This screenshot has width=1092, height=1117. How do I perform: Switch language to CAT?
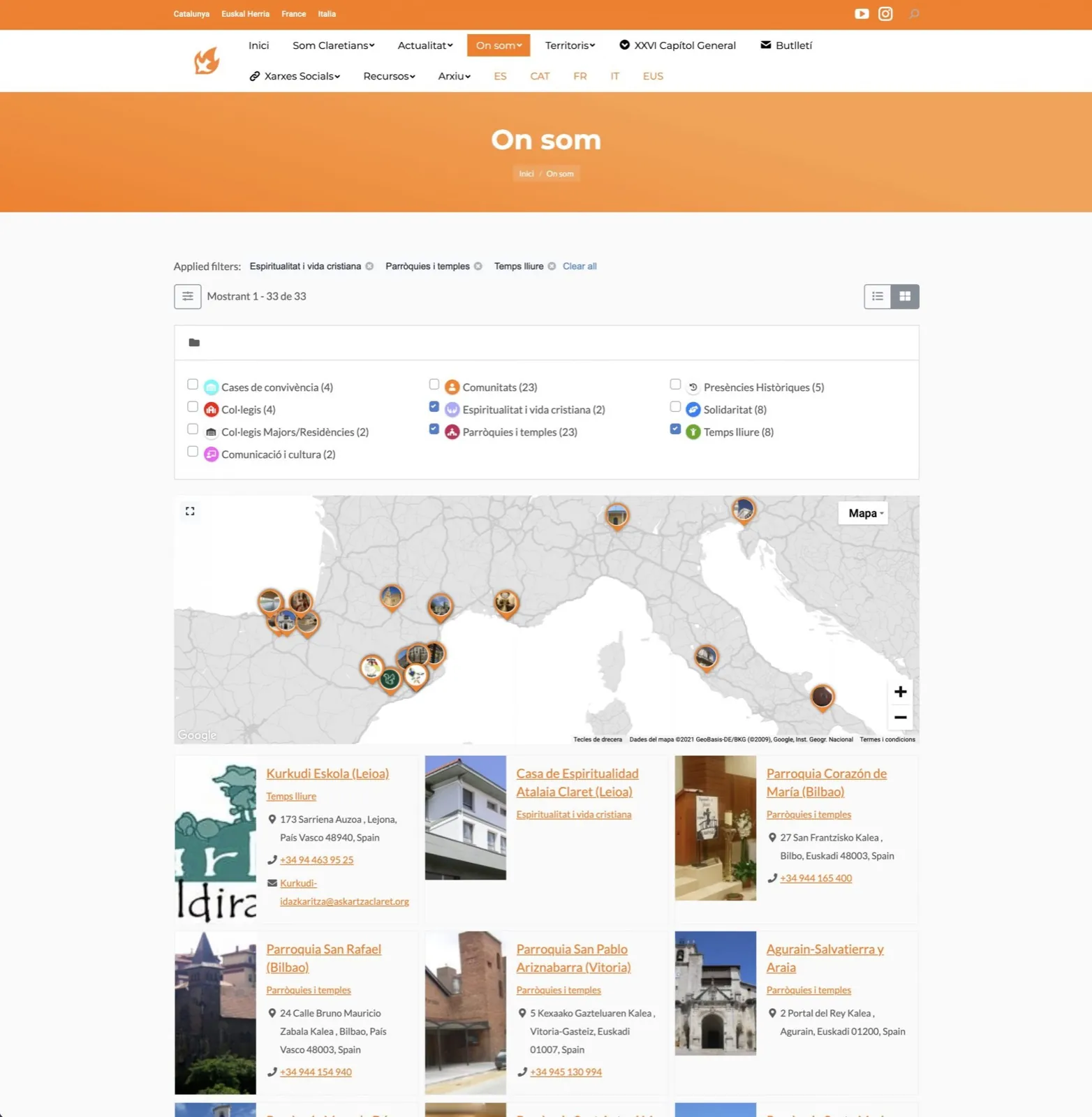tap(540, 76)
